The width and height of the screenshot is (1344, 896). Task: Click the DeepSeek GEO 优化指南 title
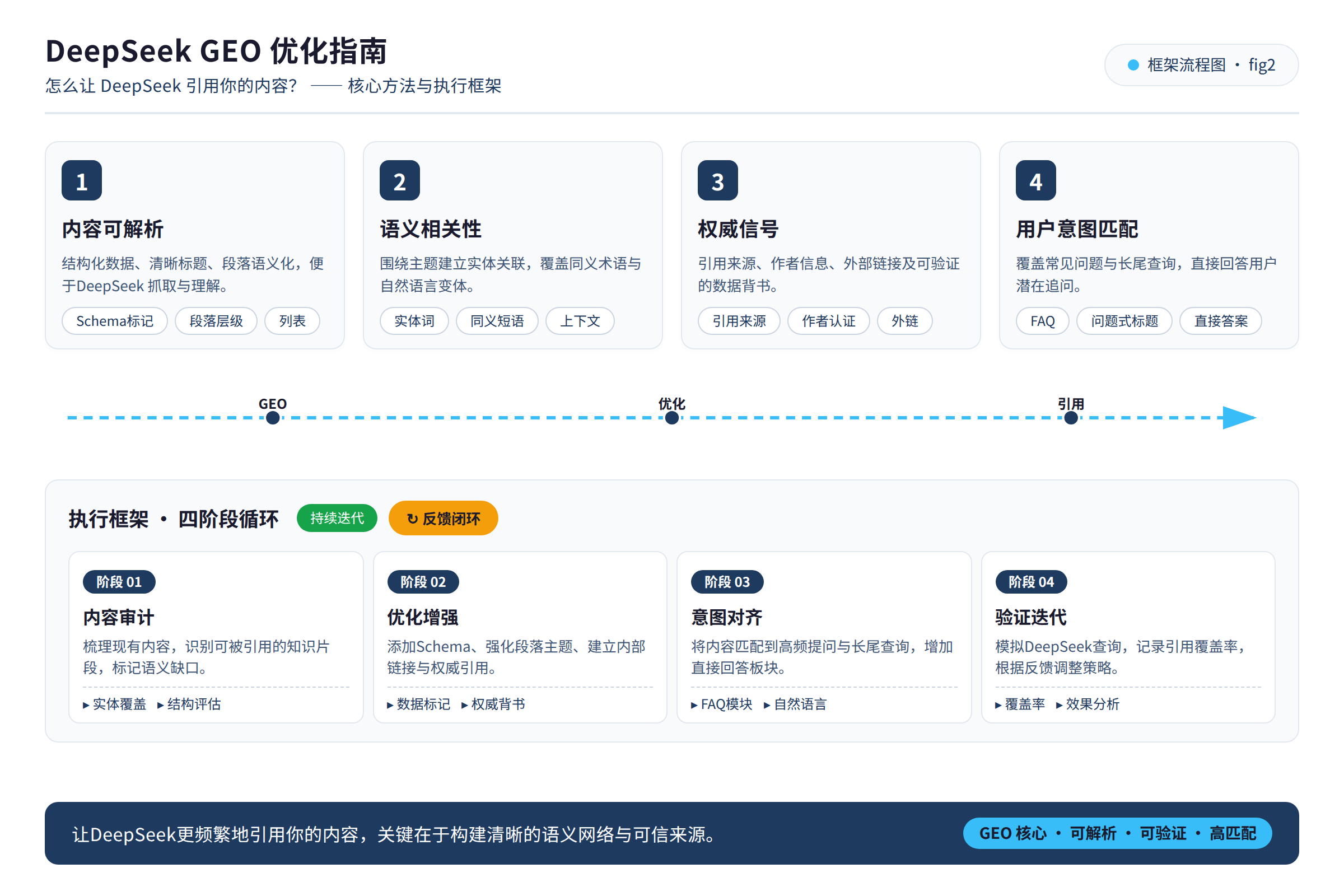[x=216, y=50]
